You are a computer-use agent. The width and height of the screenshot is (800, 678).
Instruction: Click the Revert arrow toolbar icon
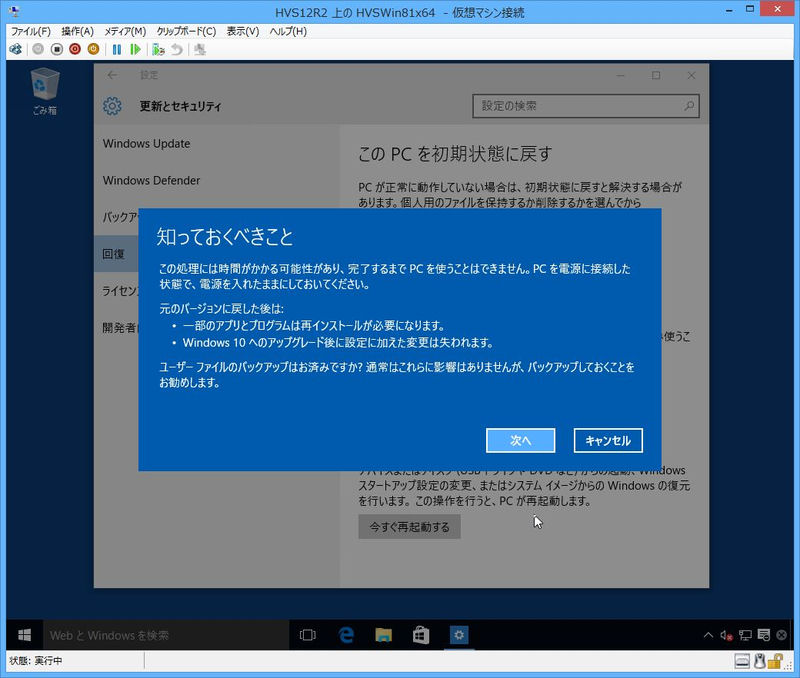(177, 49)
